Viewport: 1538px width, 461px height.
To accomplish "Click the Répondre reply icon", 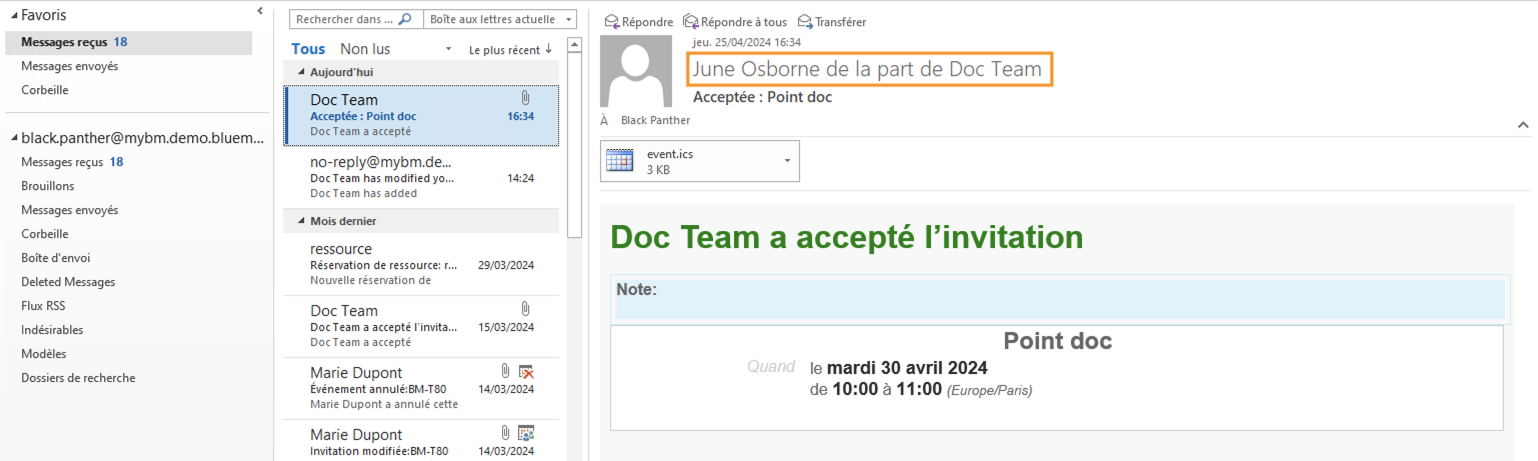I will tap(612, 21).
